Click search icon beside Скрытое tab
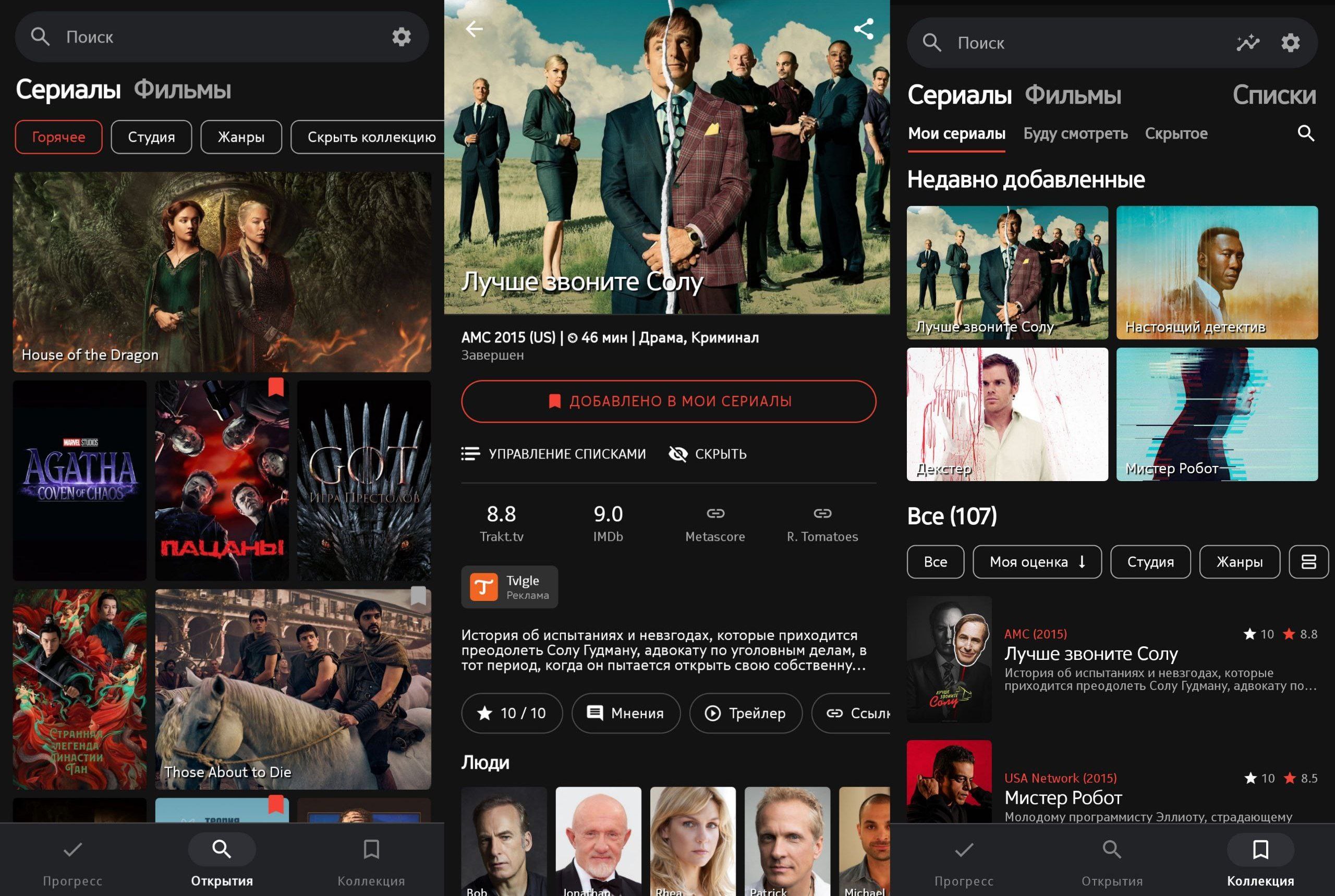This screenshot has width=1335, height=896. (x=1305, y=133)
